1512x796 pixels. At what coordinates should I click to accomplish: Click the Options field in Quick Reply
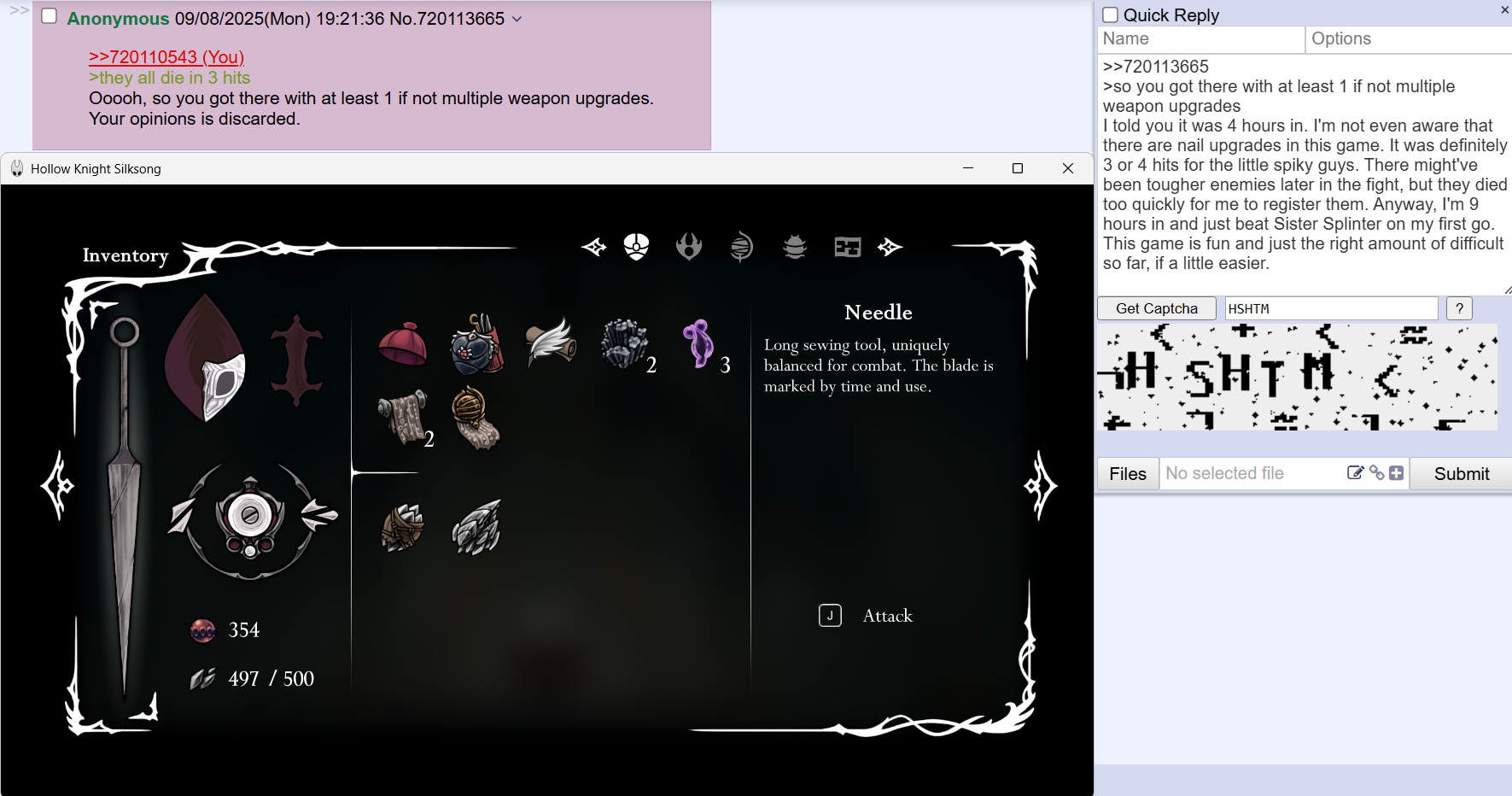[x=1409, y=39]
